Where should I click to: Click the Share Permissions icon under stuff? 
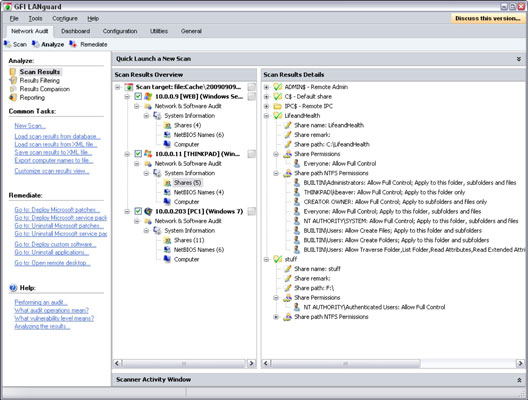287,298
